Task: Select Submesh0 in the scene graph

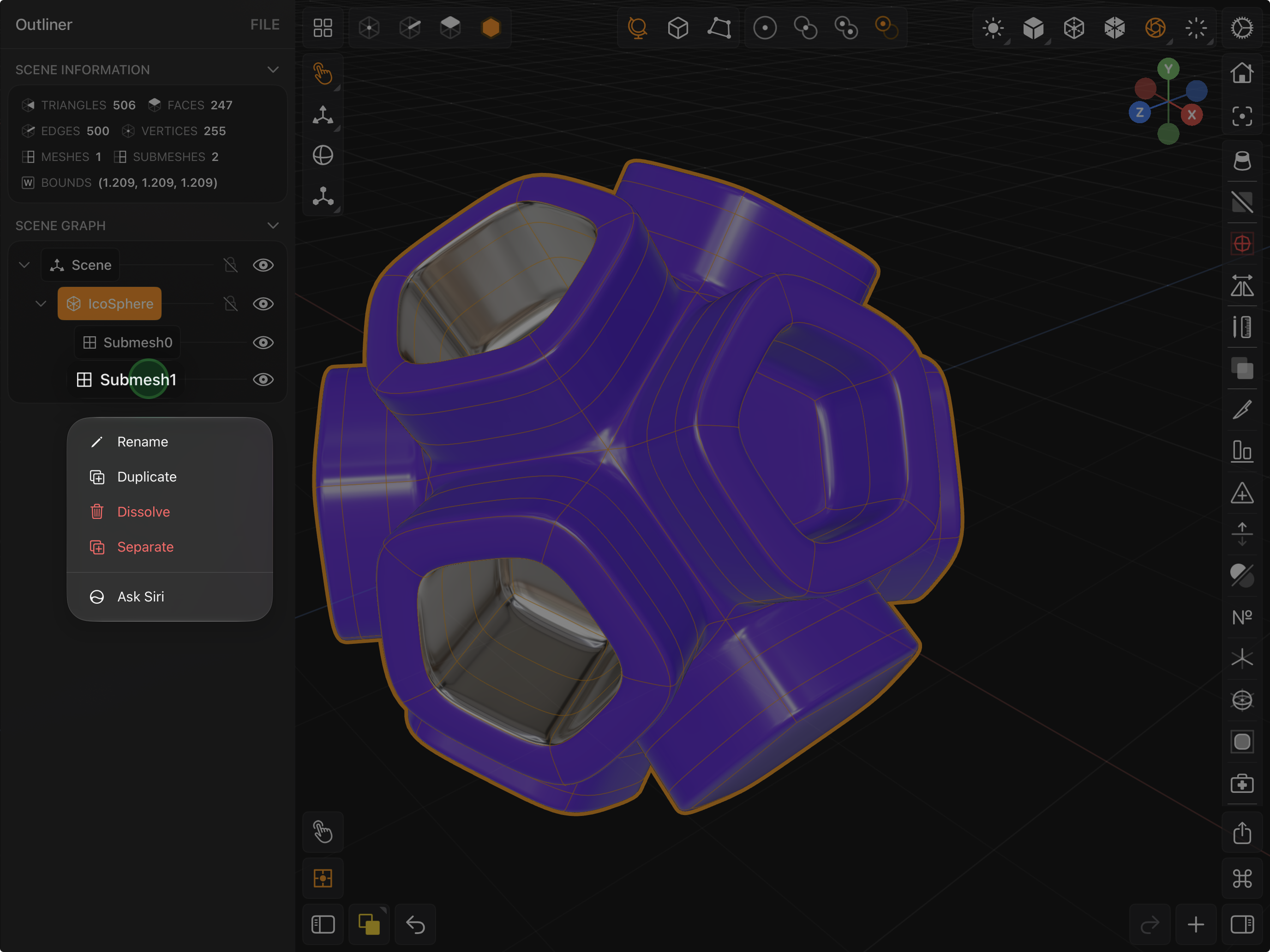Action: [x=127, y=343]
